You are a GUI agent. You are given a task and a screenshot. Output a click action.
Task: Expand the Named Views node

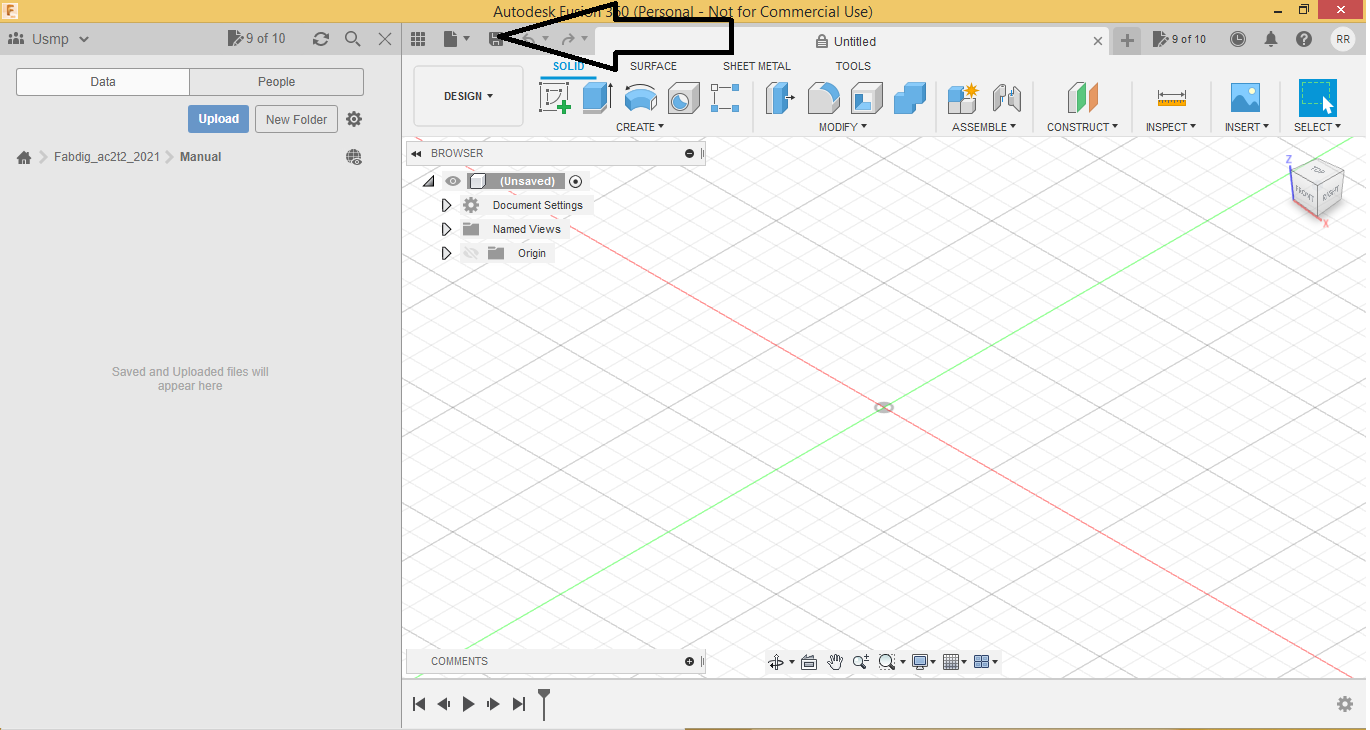[x=446, y=229]
